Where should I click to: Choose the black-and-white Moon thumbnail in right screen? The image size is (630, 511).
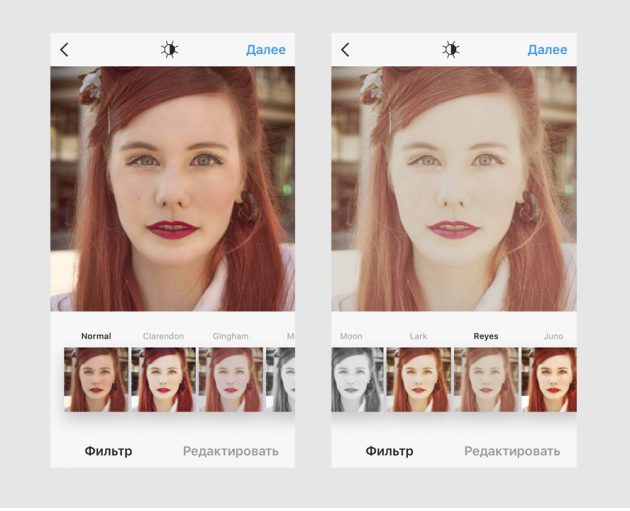(358, 380)
